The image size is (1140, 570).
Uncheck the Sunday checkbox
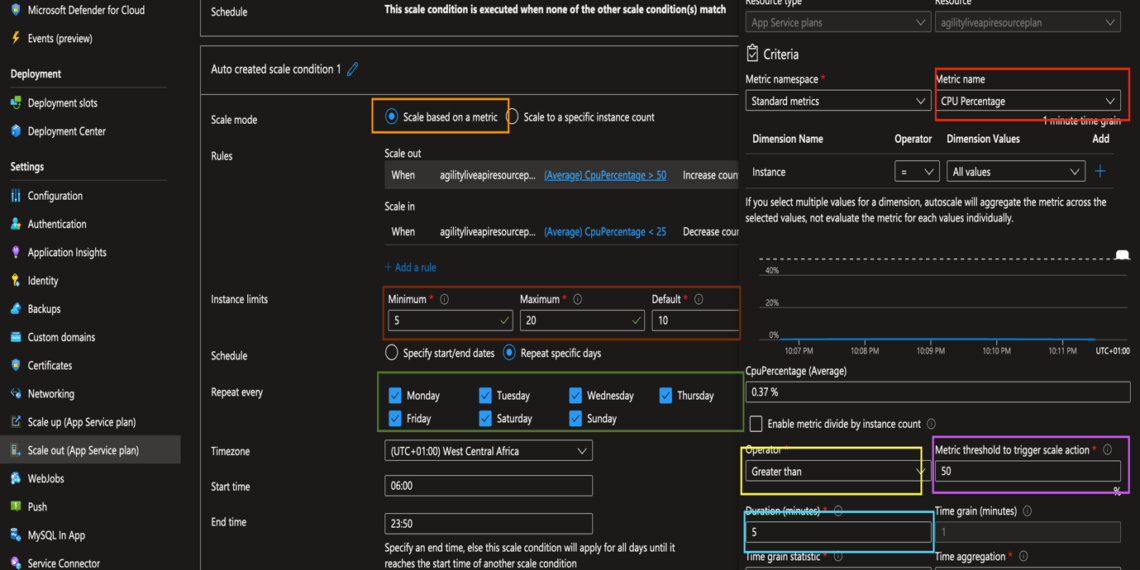click(575, 418)
